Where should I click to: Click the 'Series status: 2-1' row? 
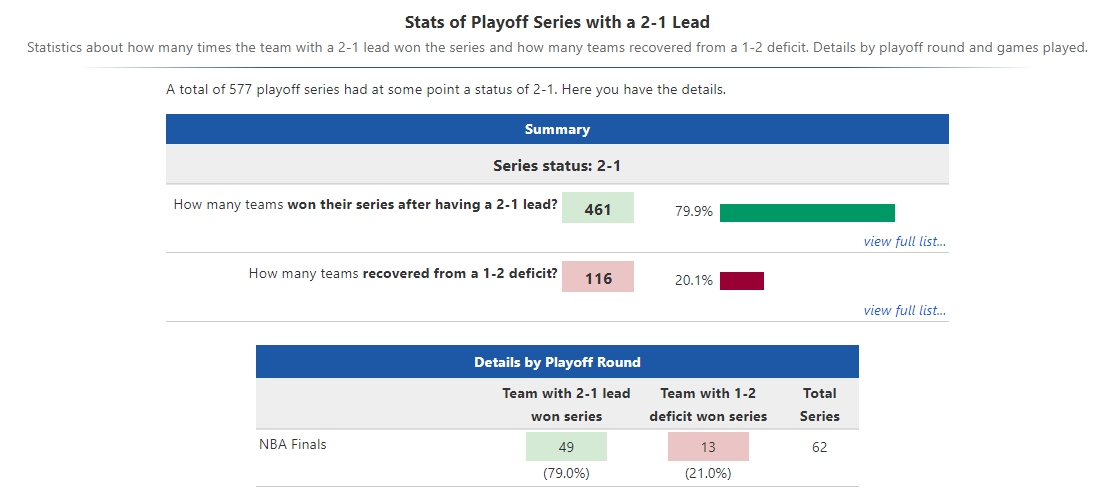557,165
